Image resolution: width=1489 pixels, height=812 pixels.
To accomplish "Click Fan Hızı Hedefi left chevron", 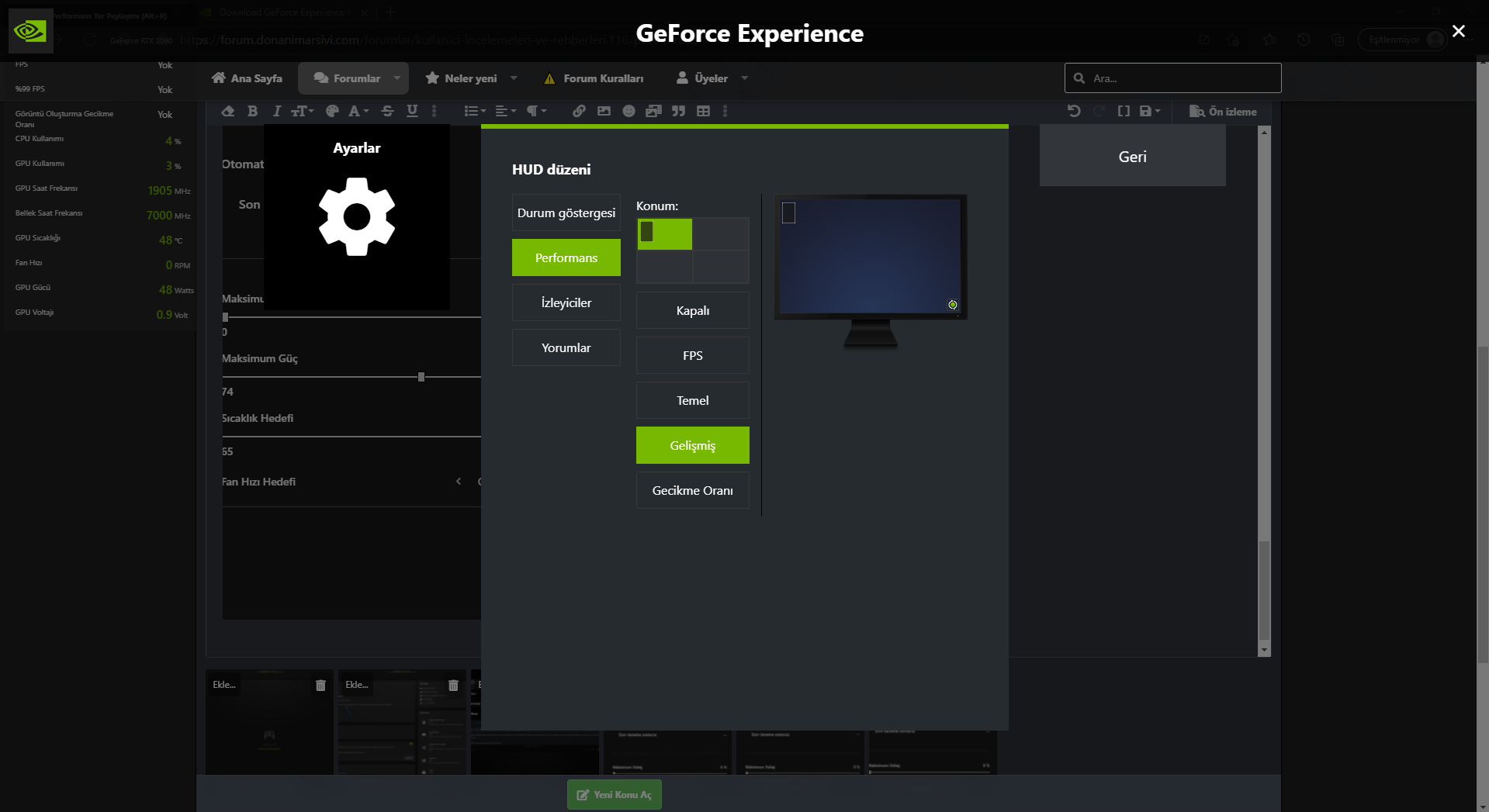I will (459, 482).
